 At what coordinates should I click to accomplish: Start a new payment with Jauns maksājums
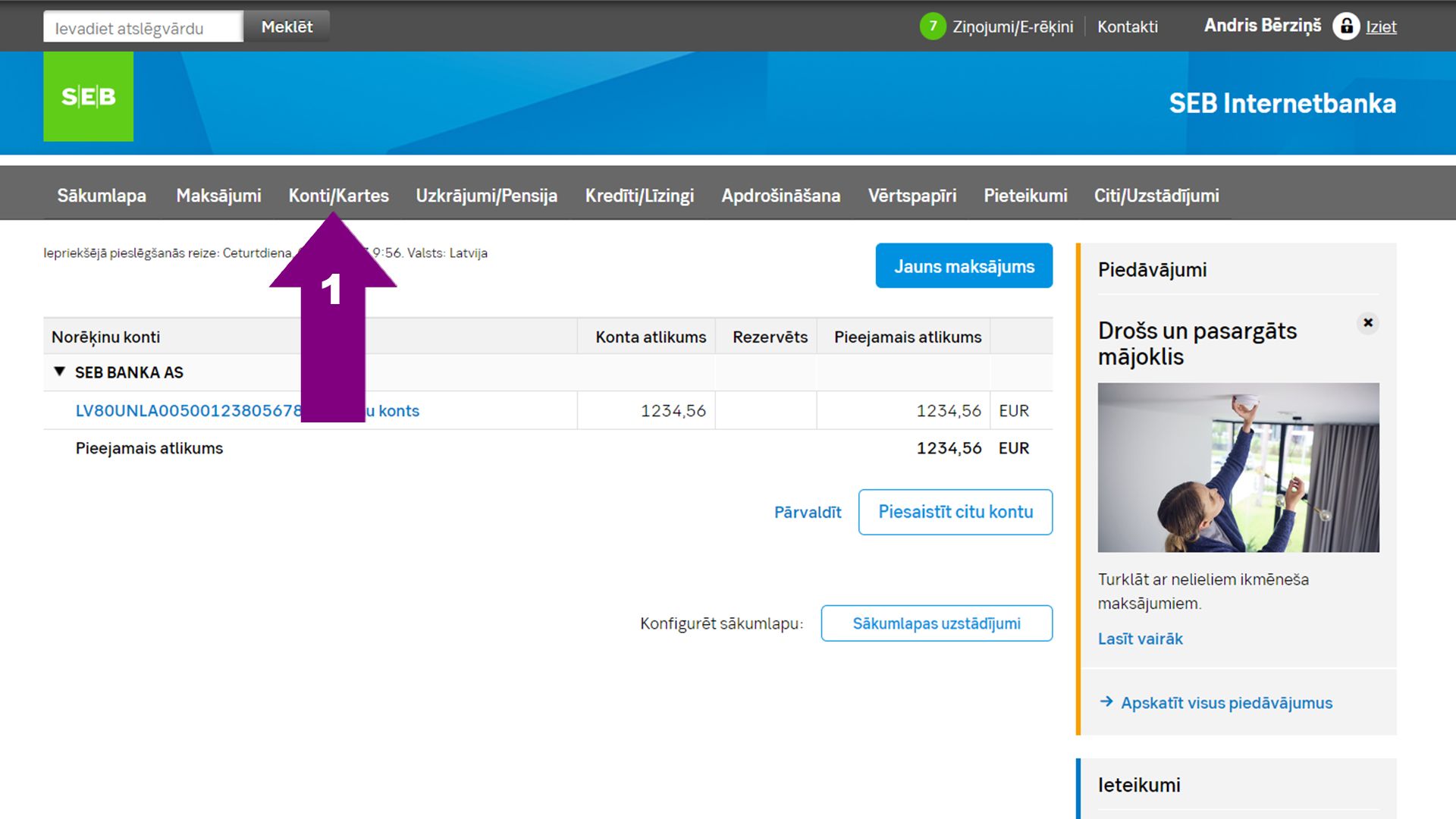tap(964, 266)
